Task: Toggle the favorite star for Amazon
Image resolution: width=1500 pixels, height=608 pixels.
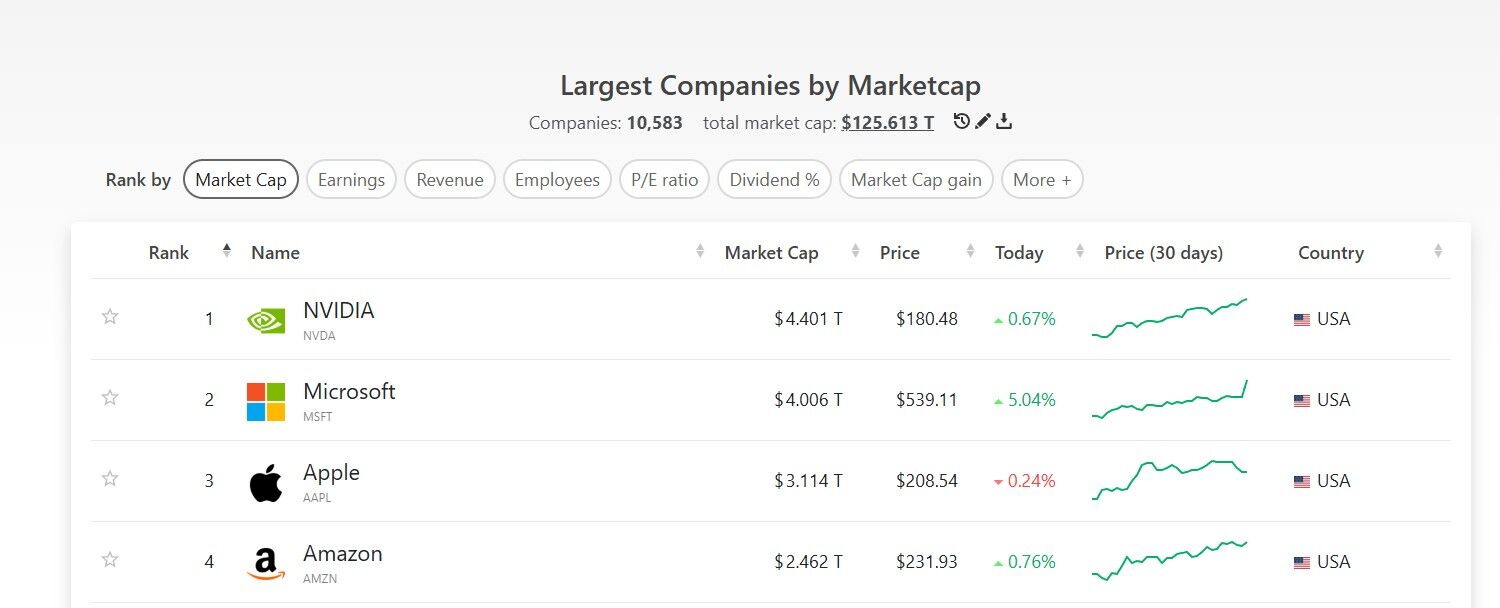Action: 110,560
